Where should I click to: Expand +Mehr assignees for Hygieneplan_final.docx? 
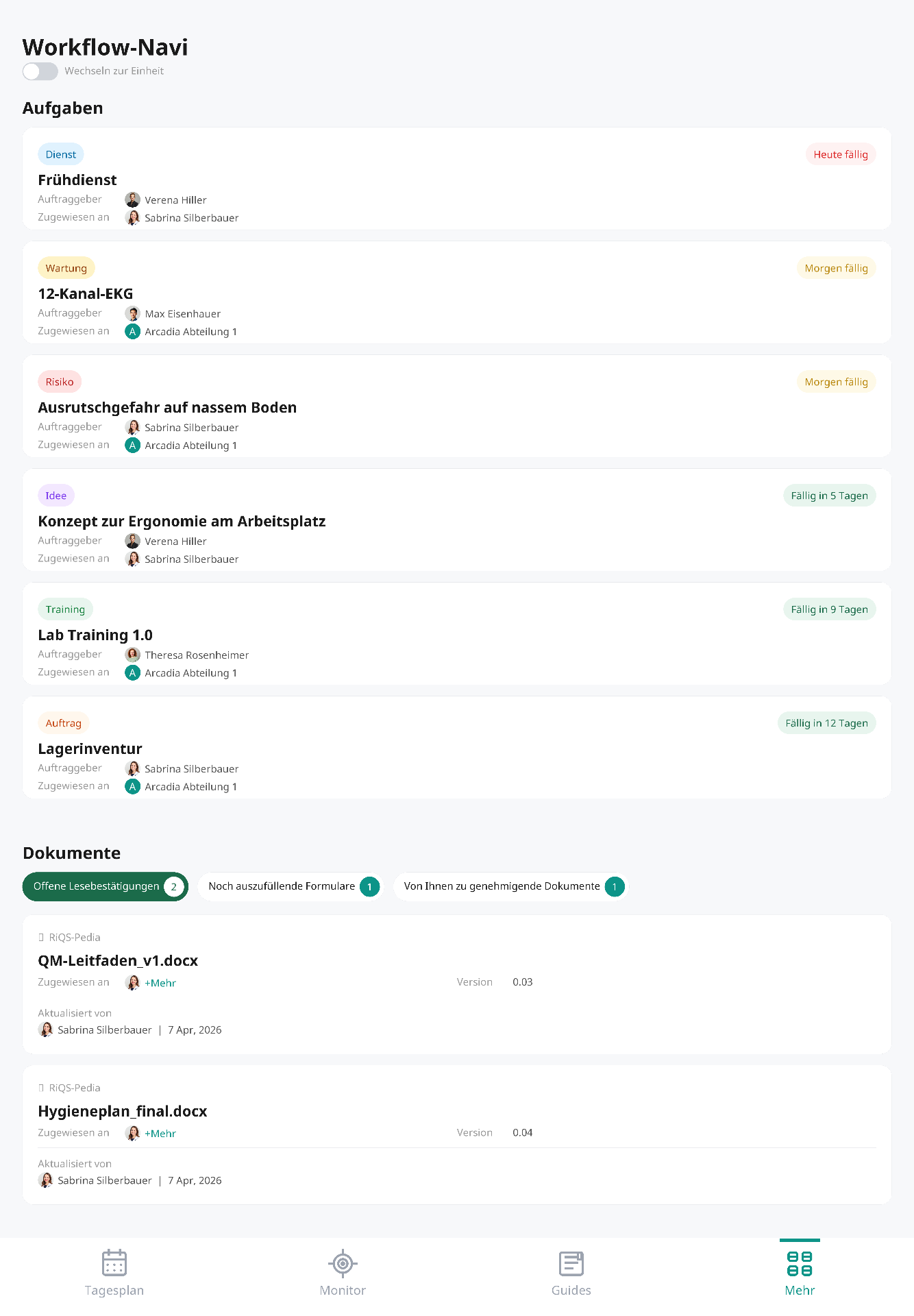point(160,1134)
